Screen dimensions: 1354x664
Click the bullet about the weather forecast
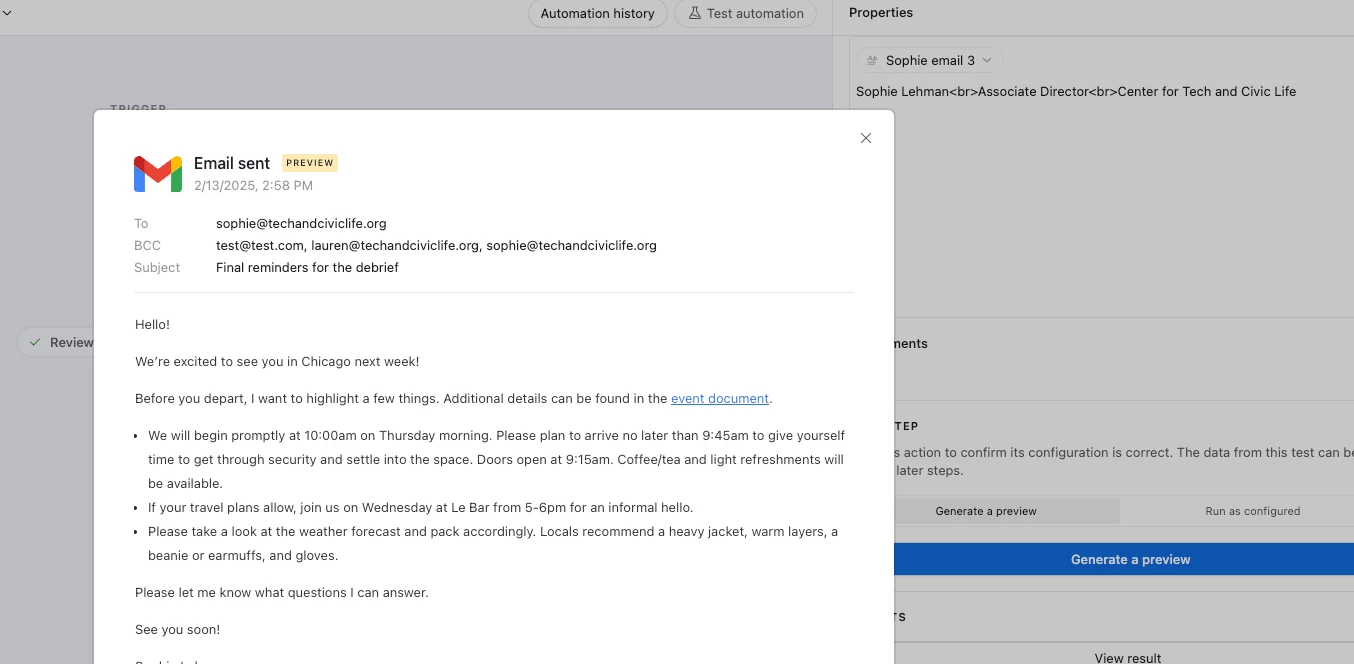point(493,543)
